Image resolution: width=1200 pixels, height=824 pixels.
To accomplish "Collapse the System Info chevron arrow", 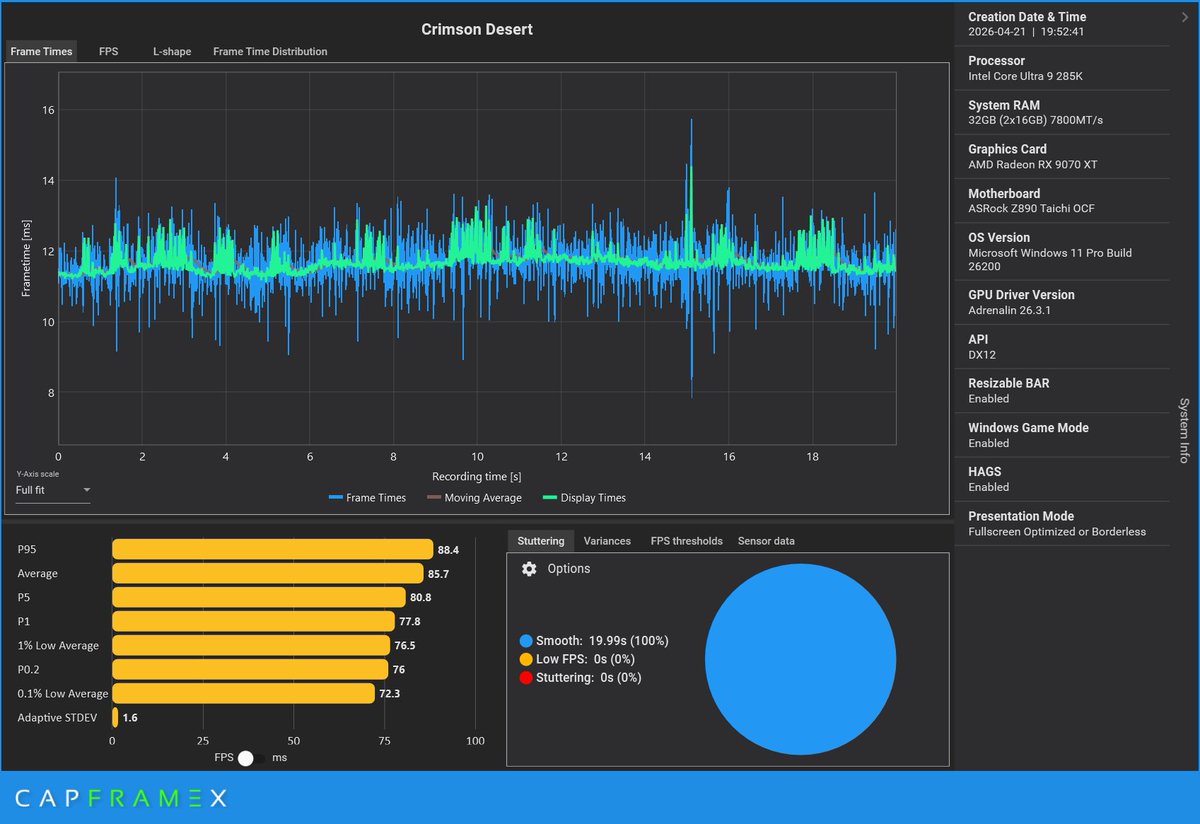I will tap(1185, 17).
